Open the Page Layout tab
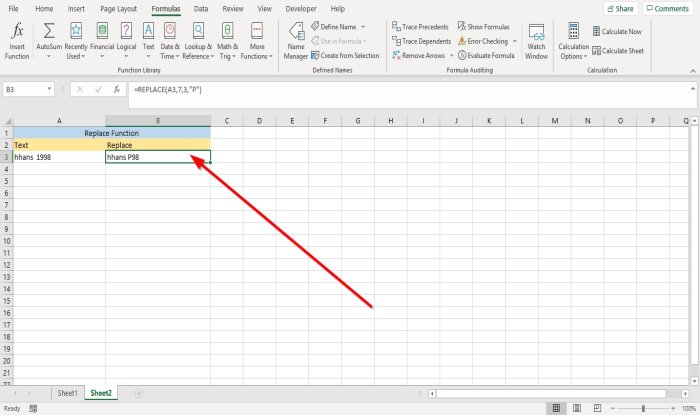Screen dimensions: 700x415 coord(118,8)
